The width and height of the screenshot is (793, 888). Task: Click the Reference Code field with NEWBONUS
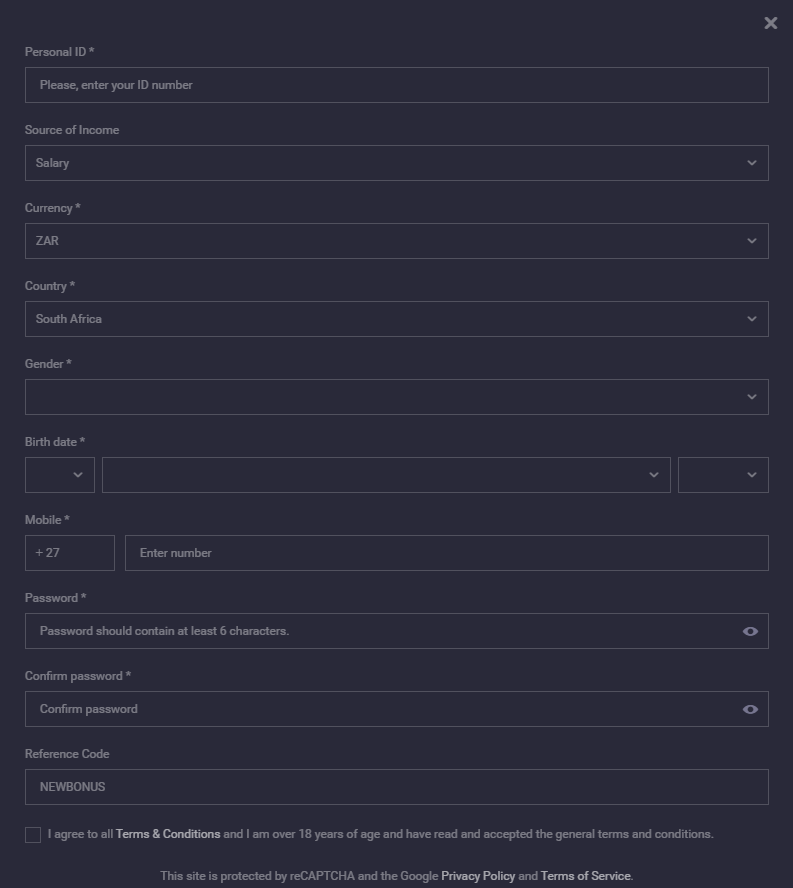click(396, 787)
